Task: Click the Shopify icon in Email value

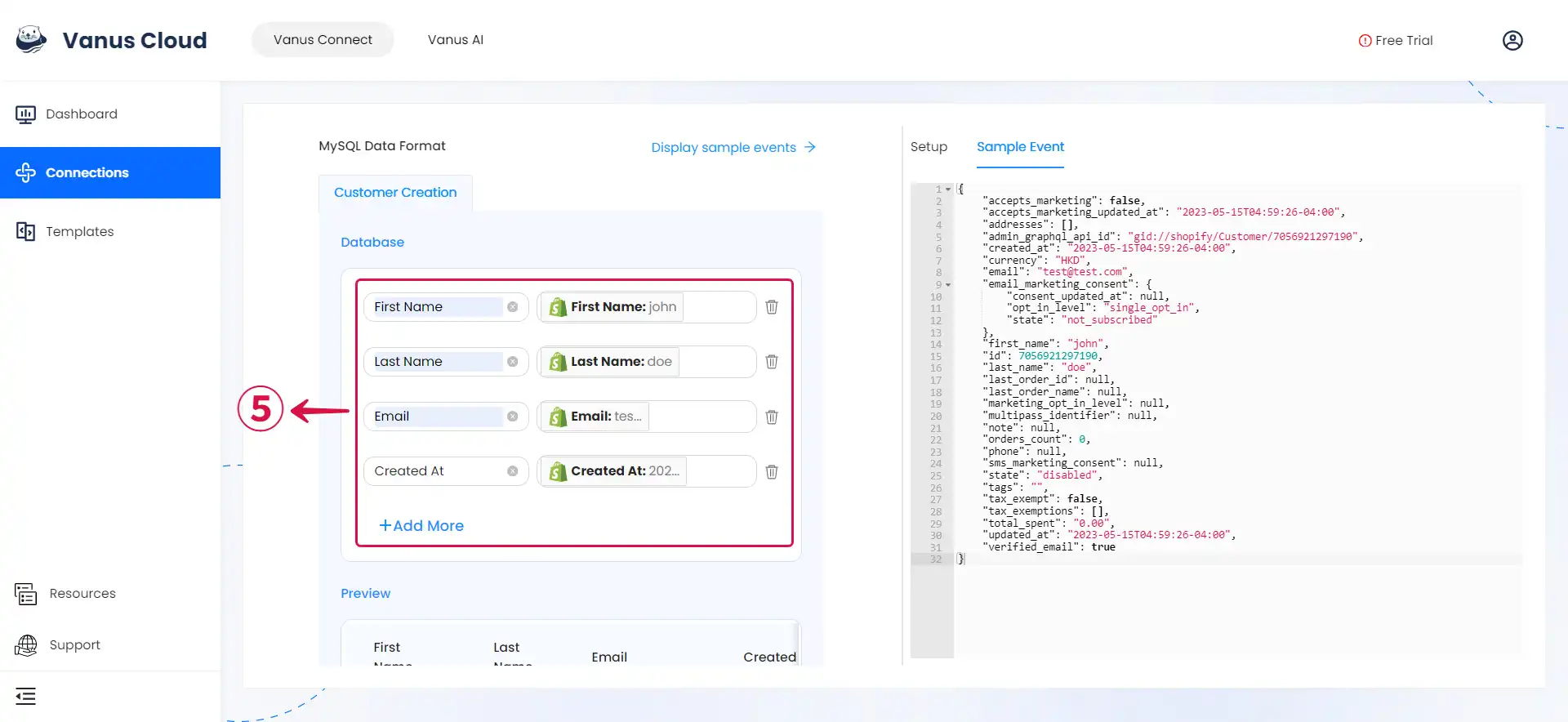Action: click(558, 417)
